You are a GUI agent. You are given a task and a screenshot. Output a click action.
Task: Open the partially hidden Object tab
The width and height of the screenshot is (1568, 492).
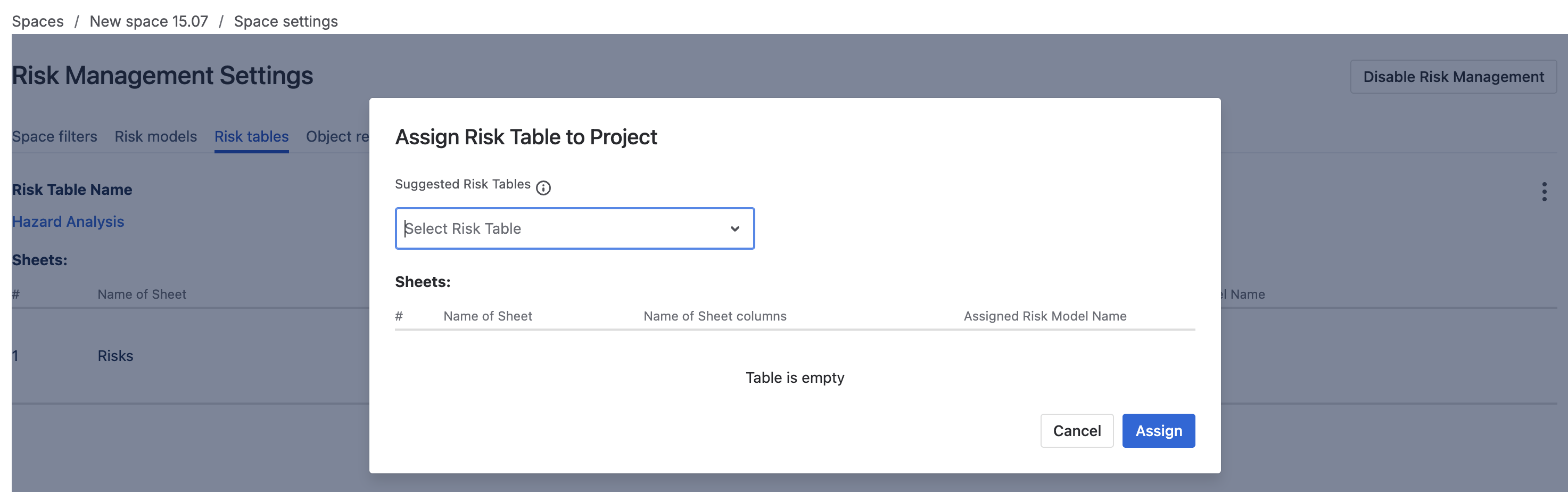pyautogui.click(x=337, y=136)
